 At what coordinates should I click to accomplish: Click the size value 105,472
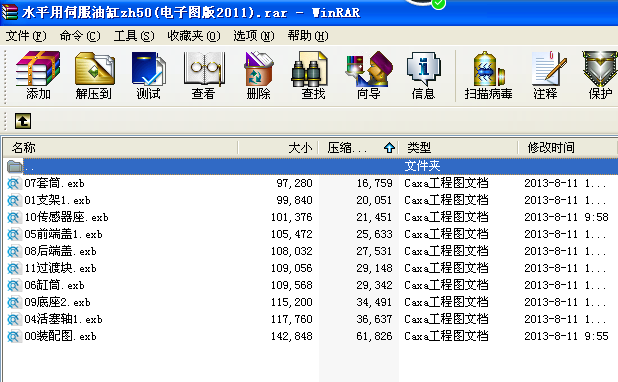pyautogui.click(x=292, y=234)
